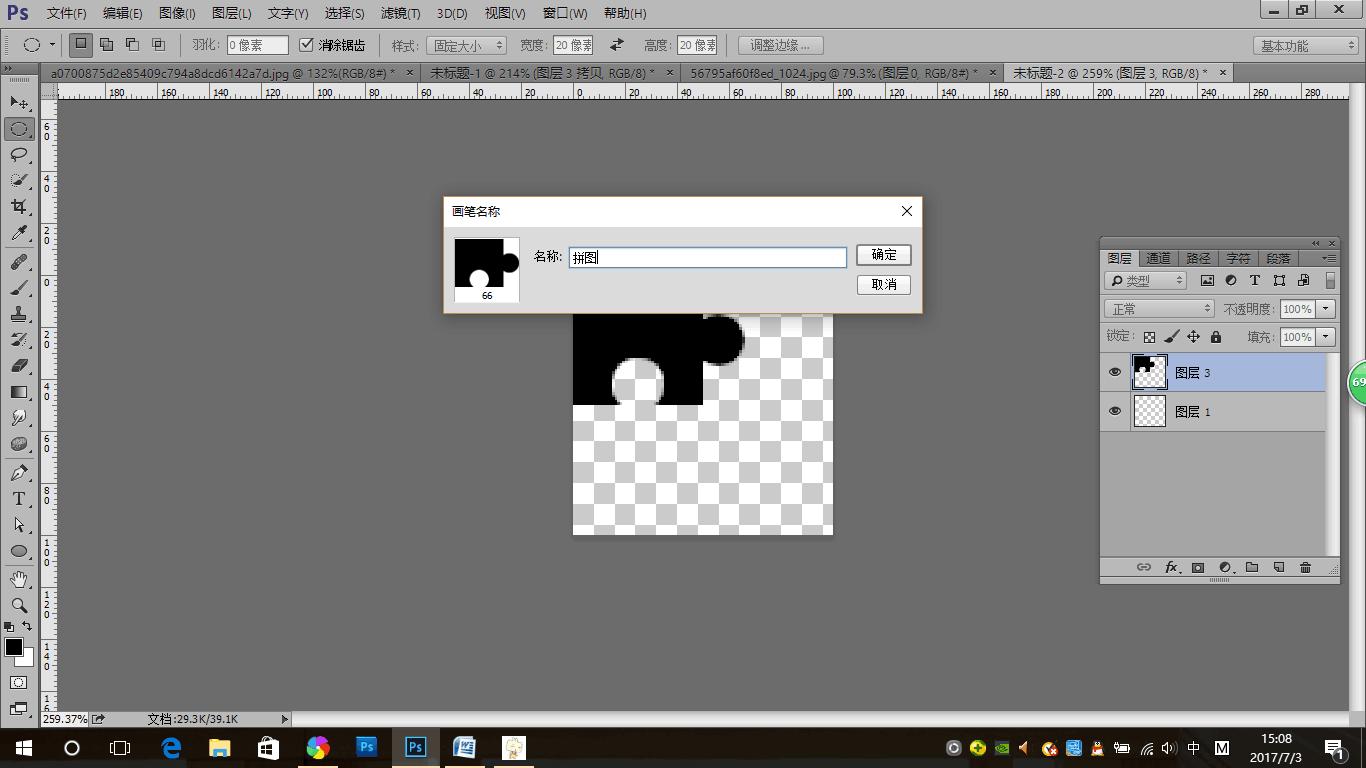Image resolution: width=1366 pixels, height=768 pixels.
Task: Click the foreground color swatch
Action: [14, 647]
